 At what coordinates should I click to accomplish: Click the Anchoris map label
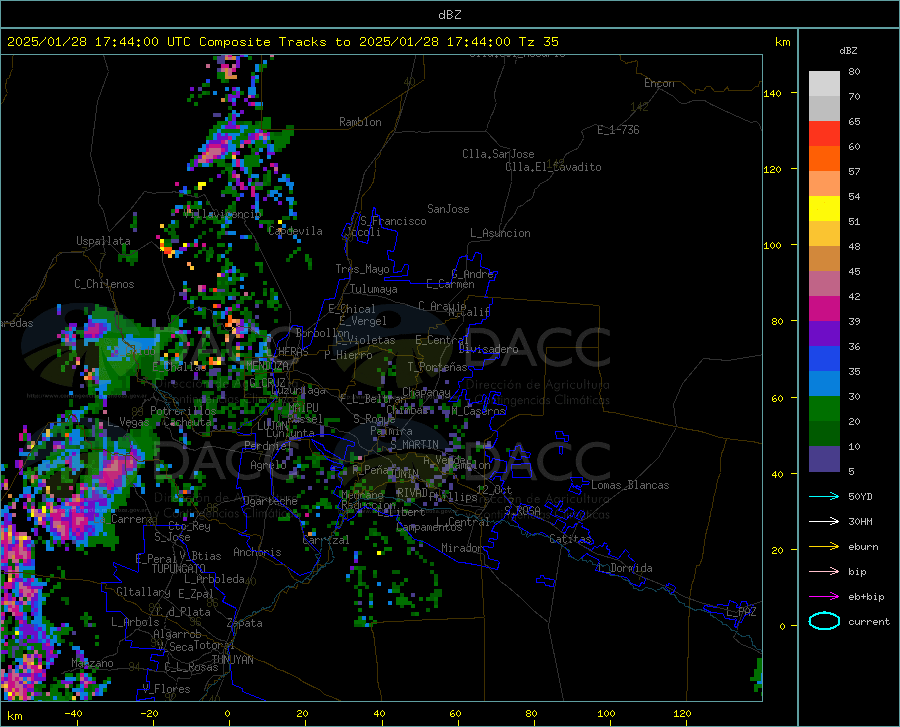[x=257, y=552]
